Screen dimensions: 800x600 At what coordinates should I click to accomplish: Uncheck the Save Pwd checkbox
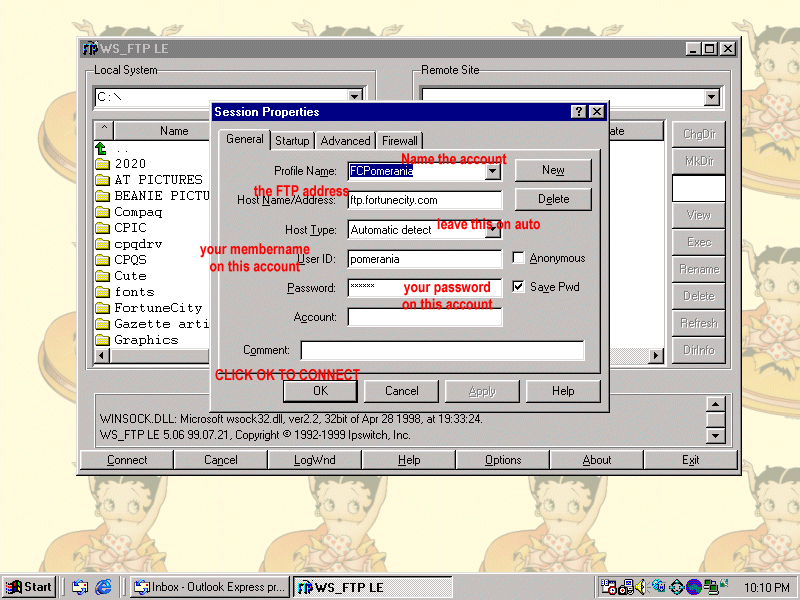[x=518, y=286]
